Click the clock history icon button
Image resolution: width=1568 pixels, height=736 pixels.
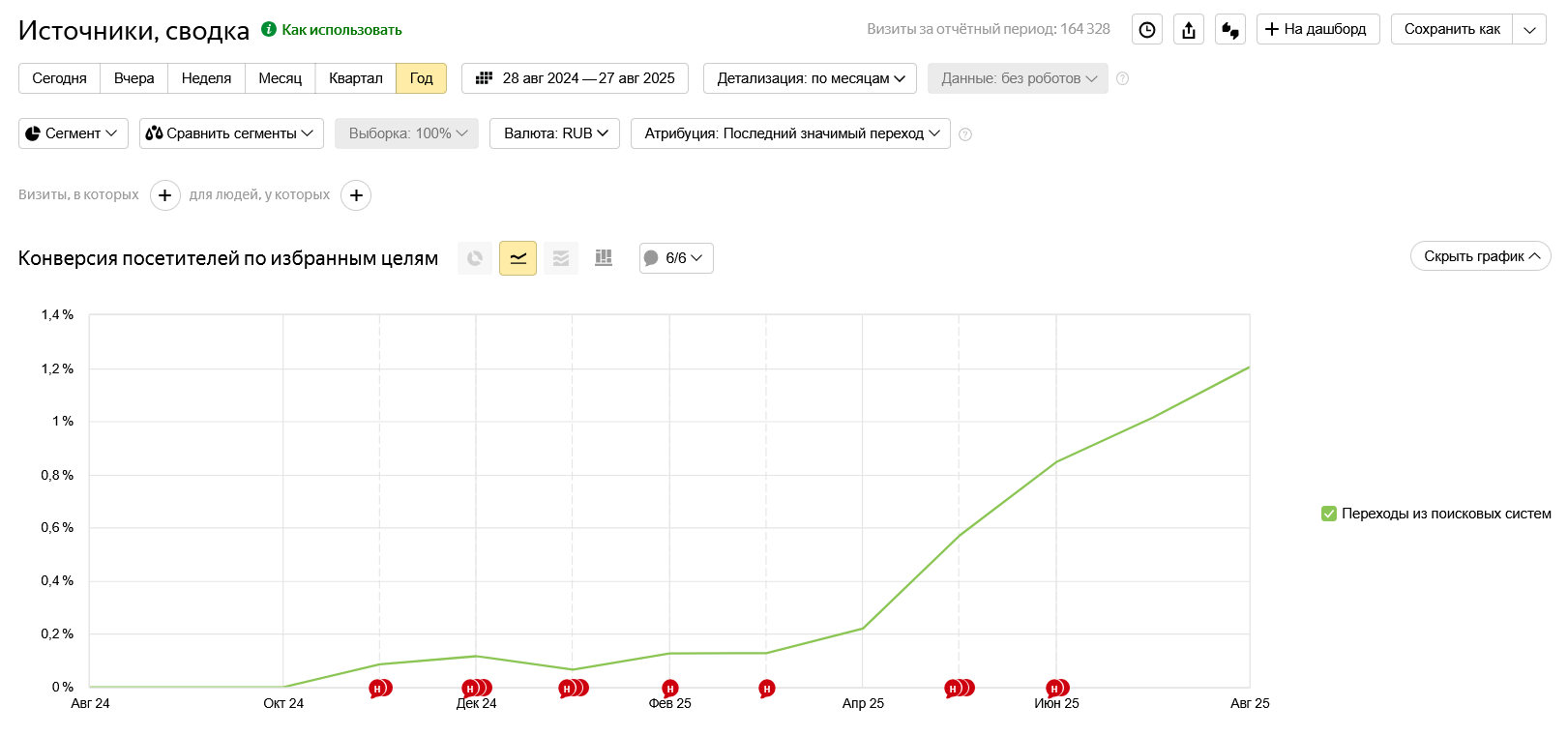[1146, 30]
